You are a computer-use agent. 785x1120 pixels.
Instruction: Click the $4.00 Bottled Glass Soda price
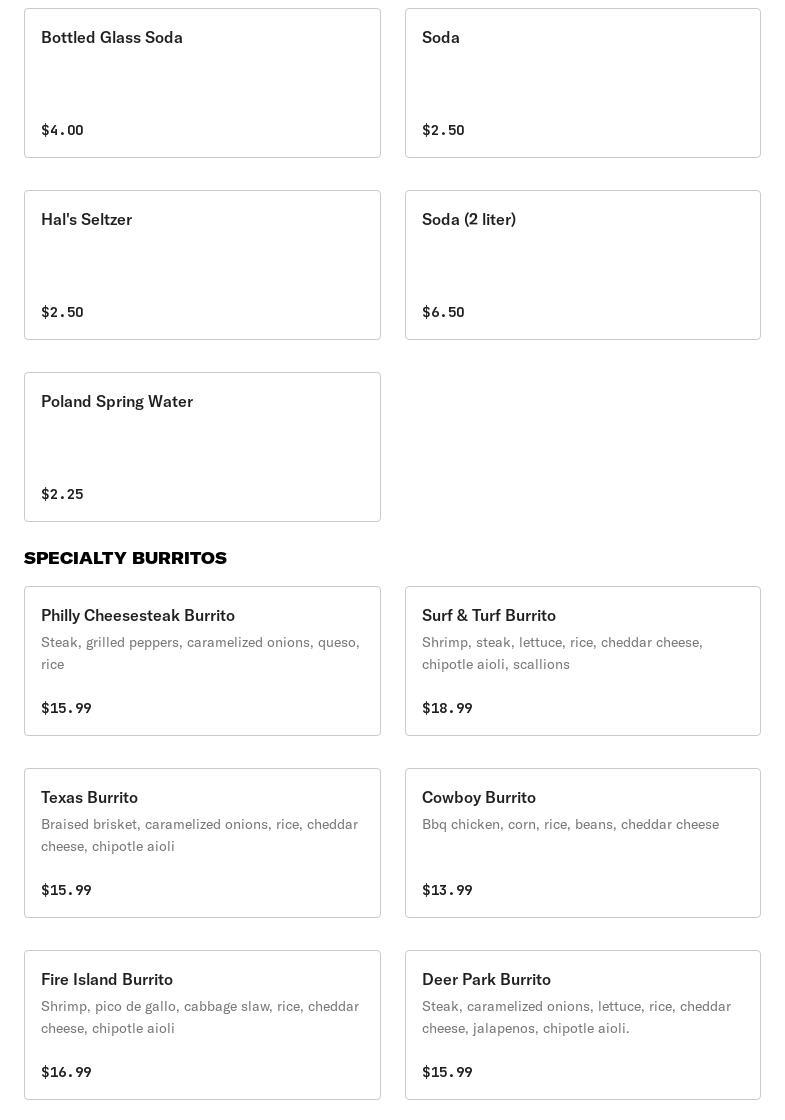pos(62,130)
